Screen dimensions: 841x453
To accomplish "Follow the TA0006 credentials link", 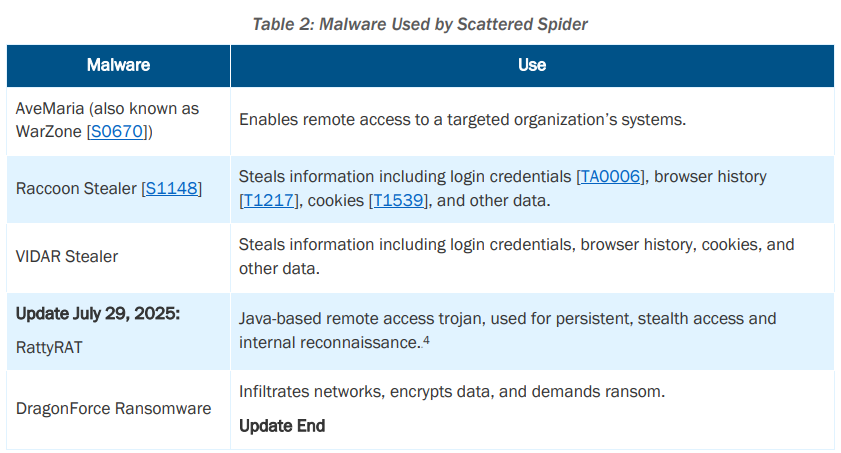I will point(610,176).
